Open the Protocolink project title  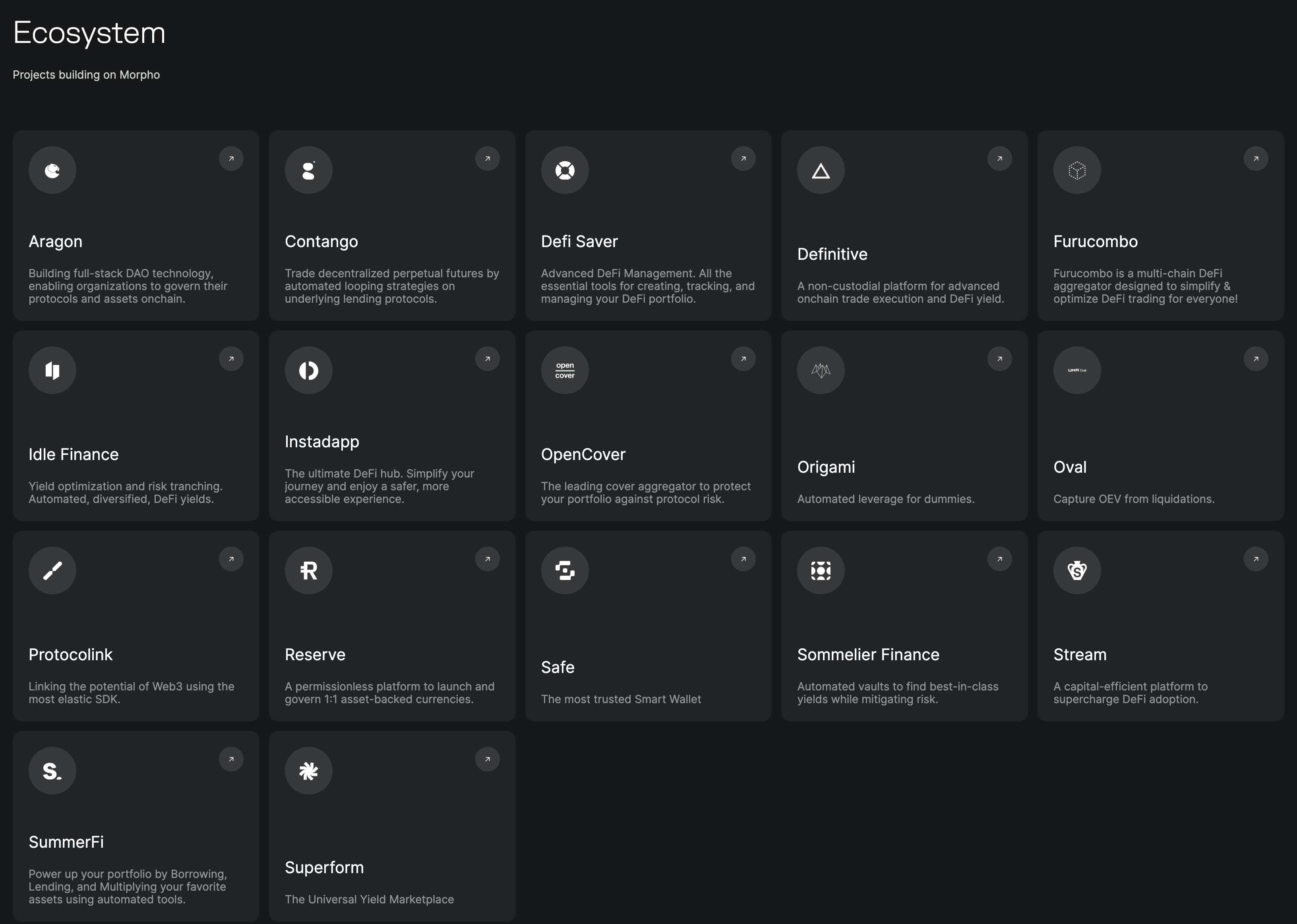71,655
